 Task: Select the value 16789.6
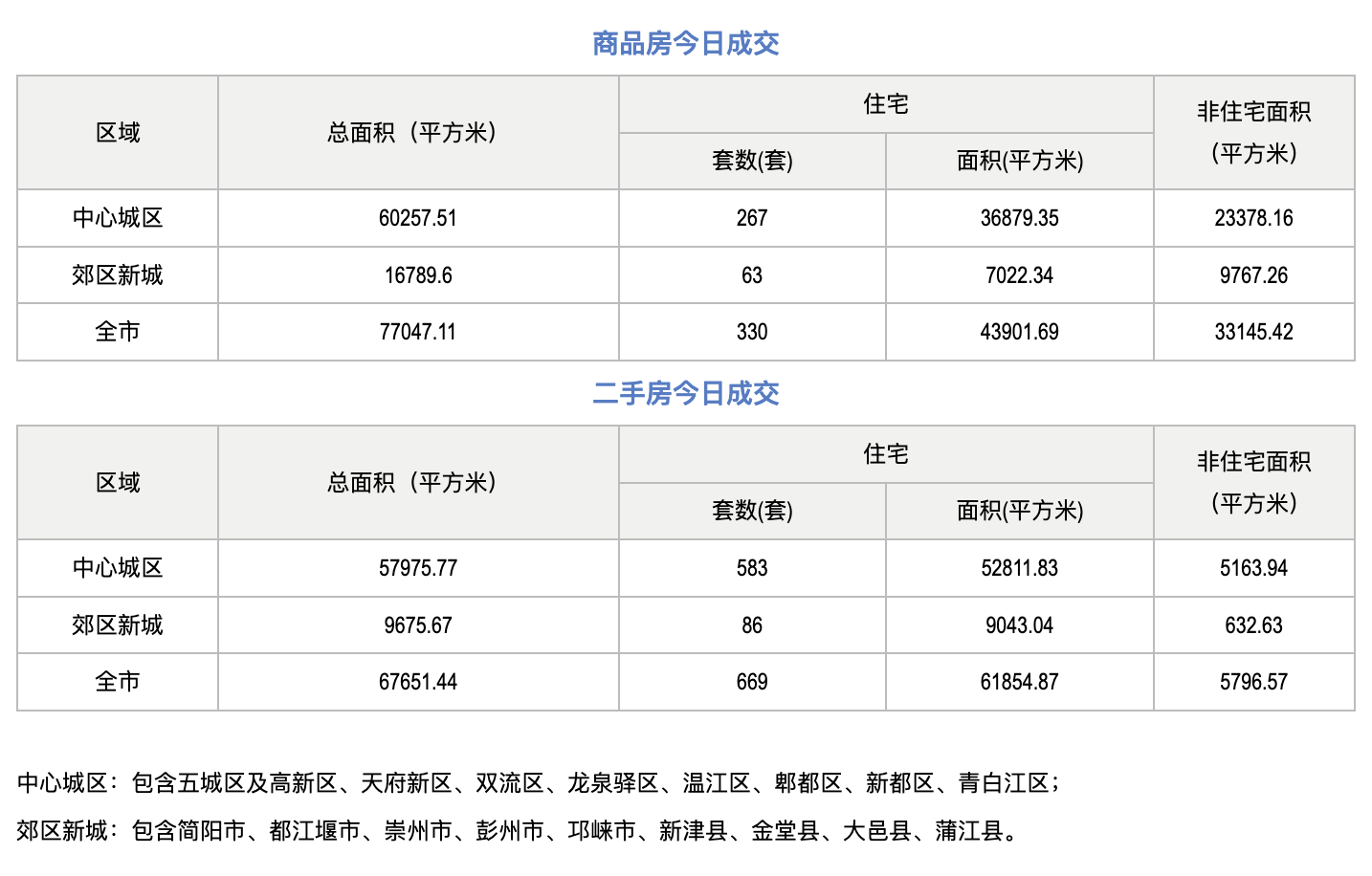[418, 275]
